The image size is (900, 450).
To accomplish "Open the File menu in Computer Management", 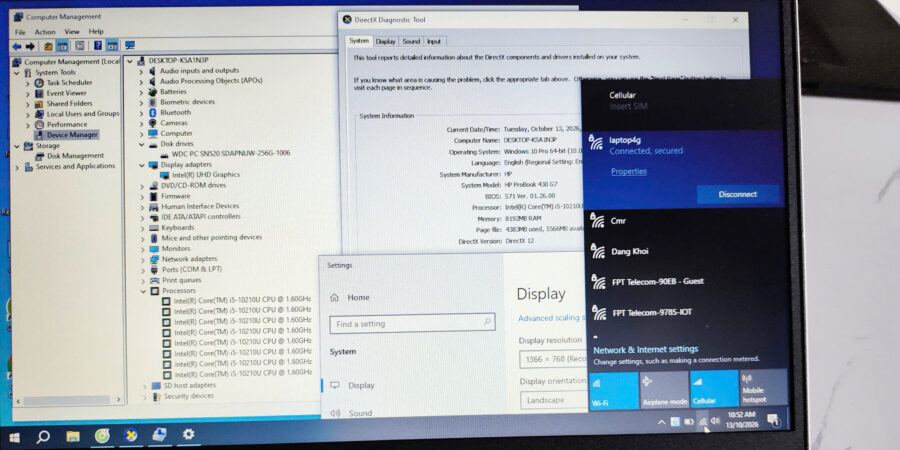I will tap(20, 32).
